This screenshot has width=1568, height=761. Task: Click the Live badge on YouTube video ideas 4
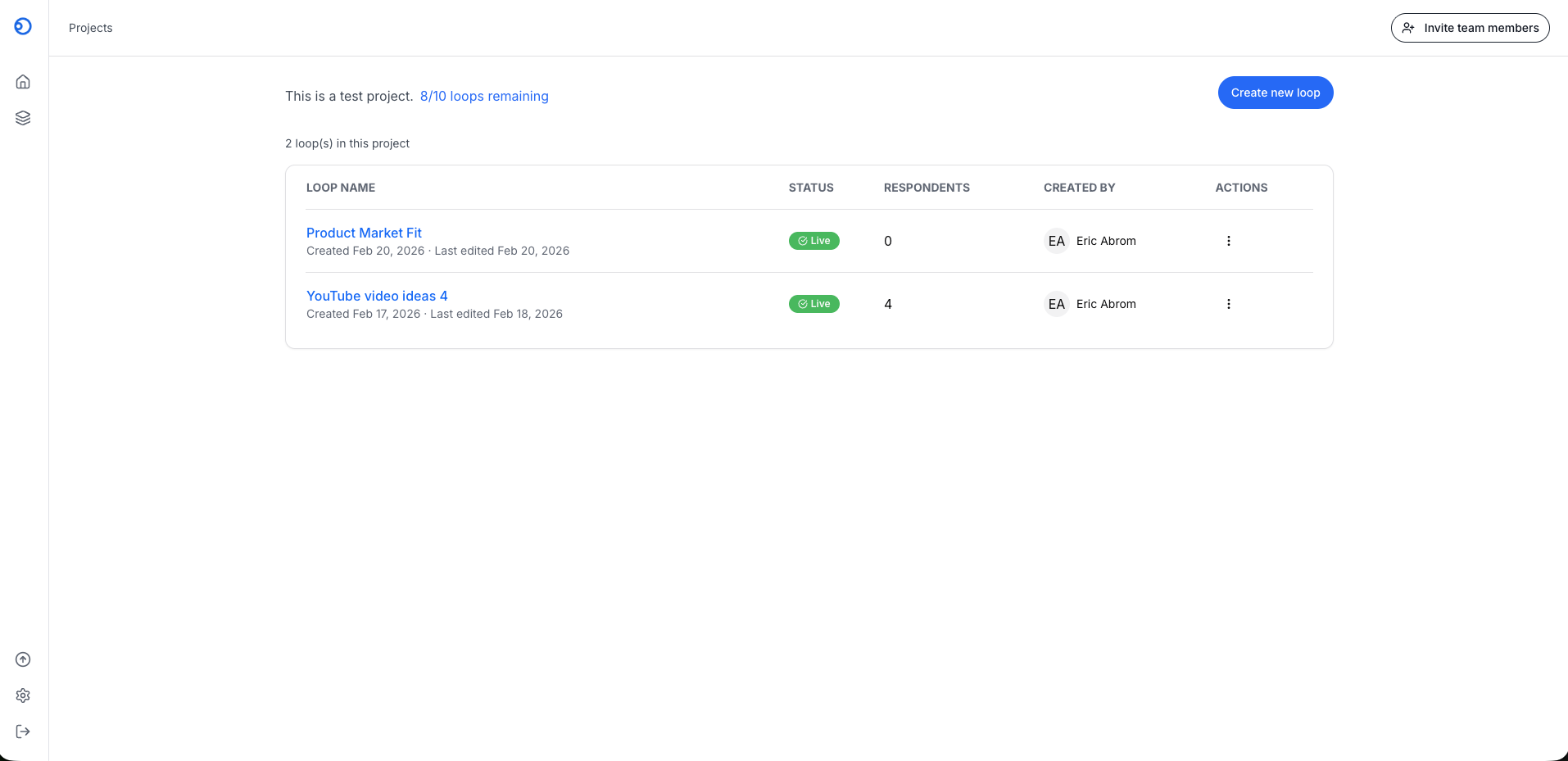(813, 303)
